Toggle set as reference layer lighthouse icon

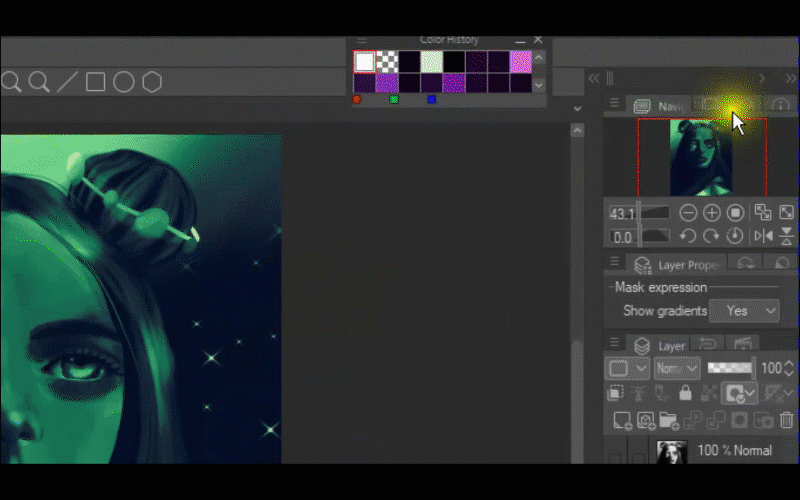click(638, 393)
